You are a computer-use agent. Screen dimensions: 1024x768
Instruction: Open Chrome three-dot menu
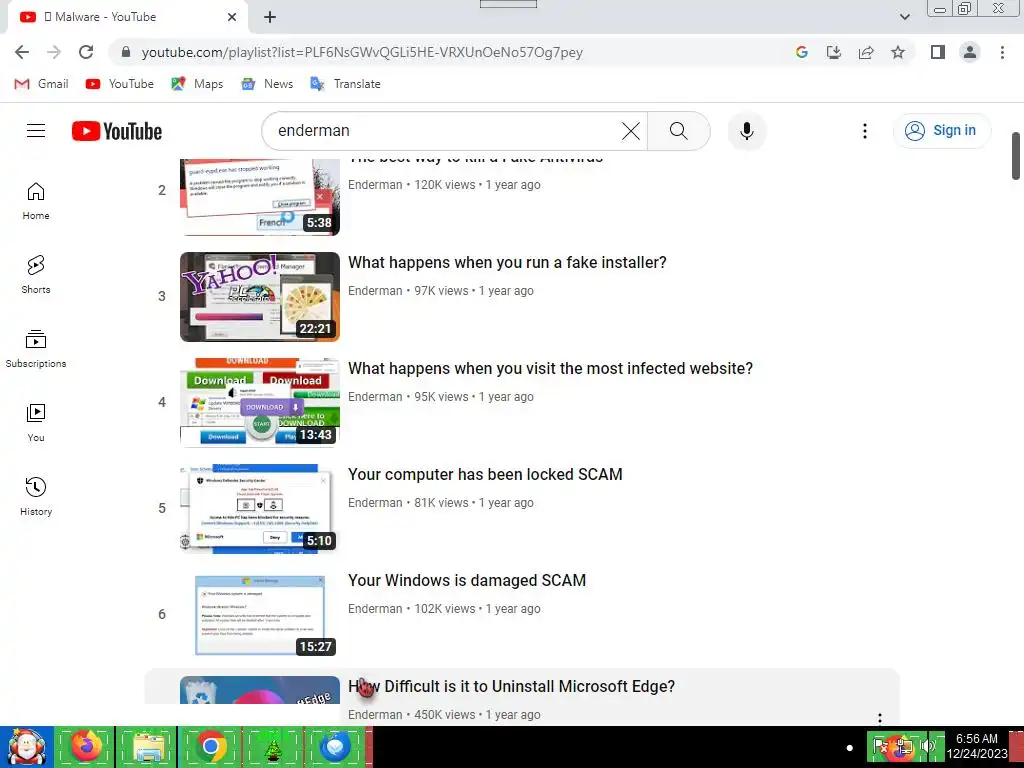[1002, 52]
